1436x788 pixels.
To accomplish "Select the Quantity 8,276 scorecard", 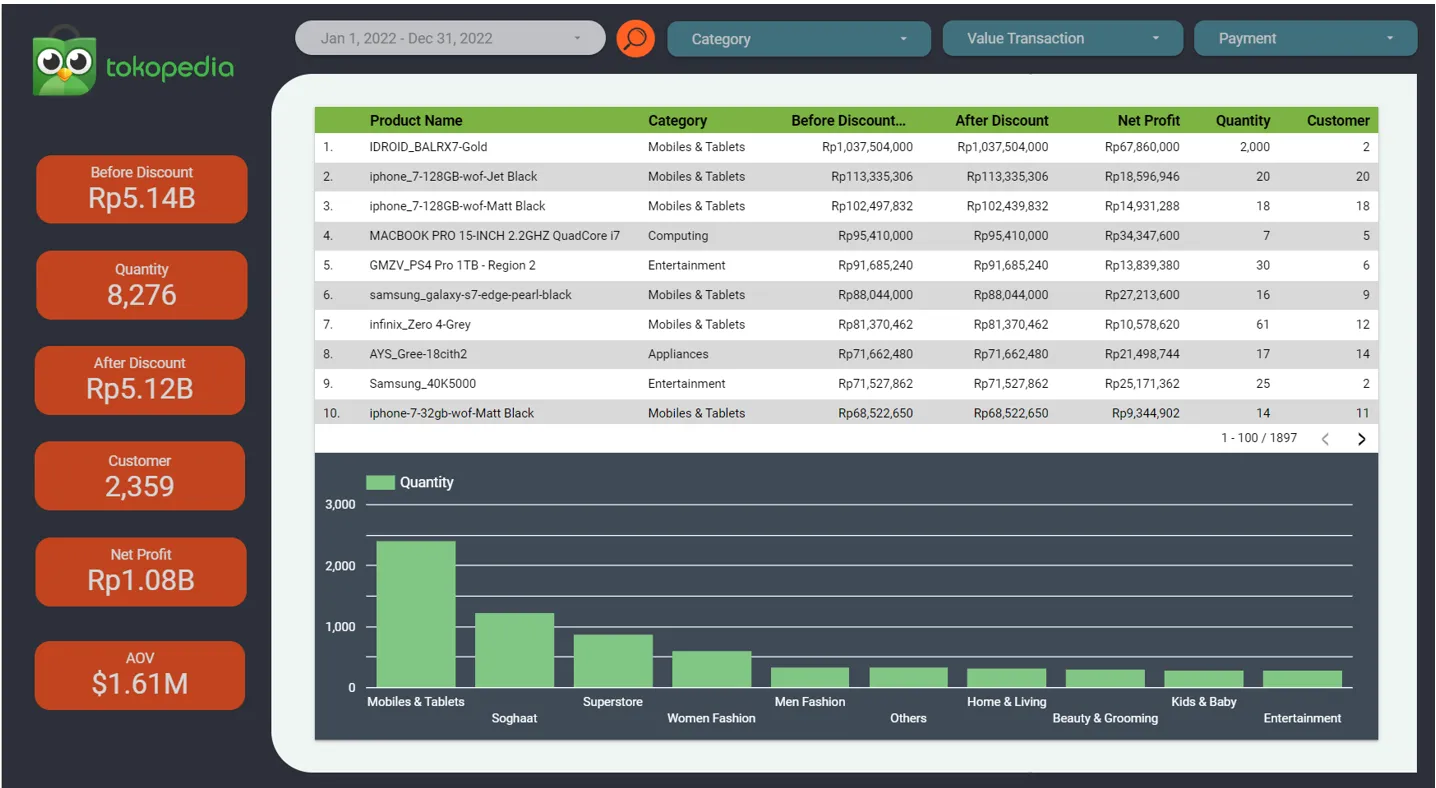I will point(142,285).
